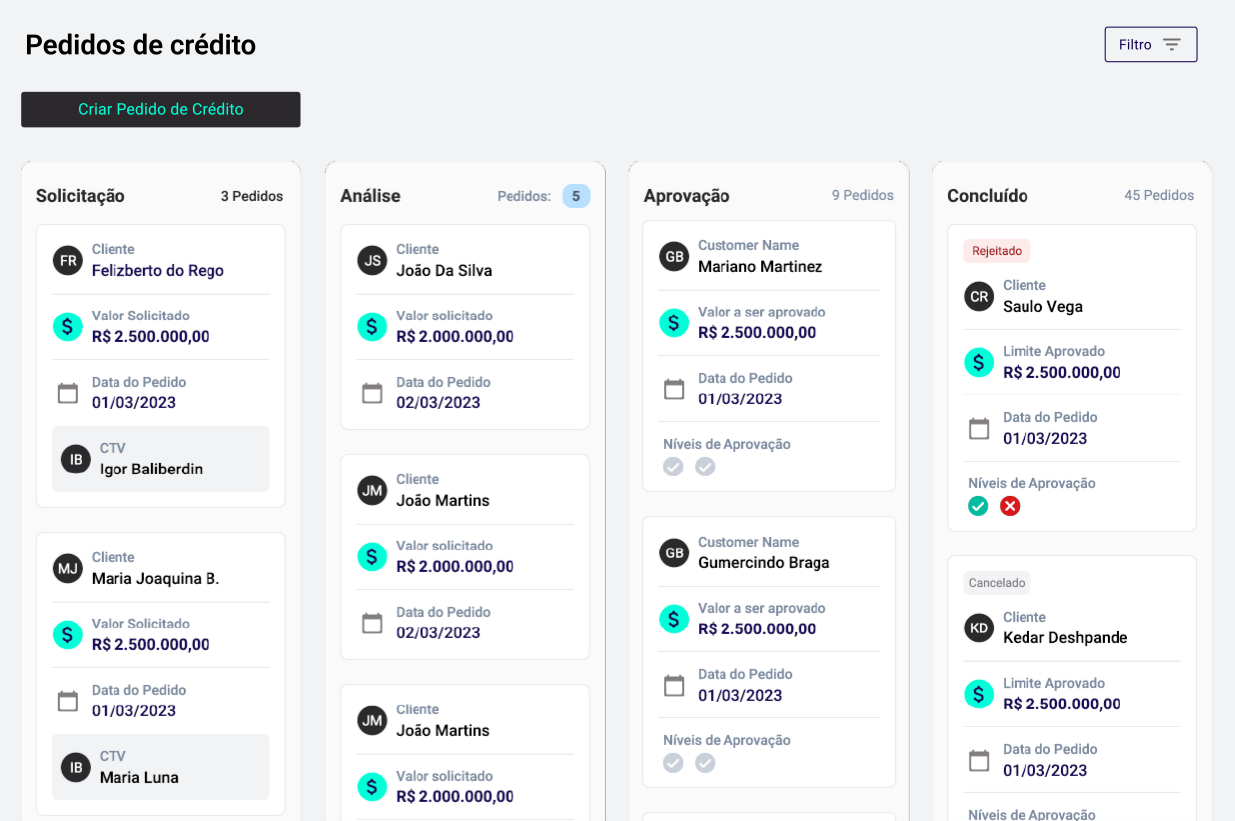Click the 9 Pedidos count label

[x=863, y=196]
